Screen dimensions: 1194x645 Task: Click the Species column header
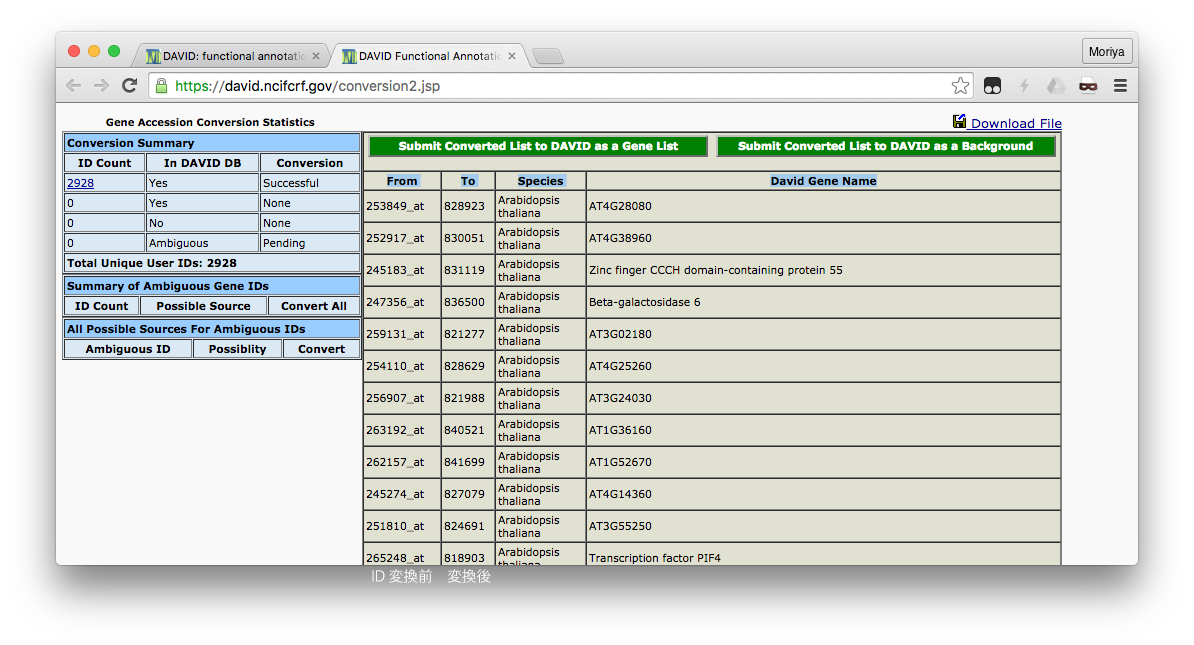pos(541,181)
